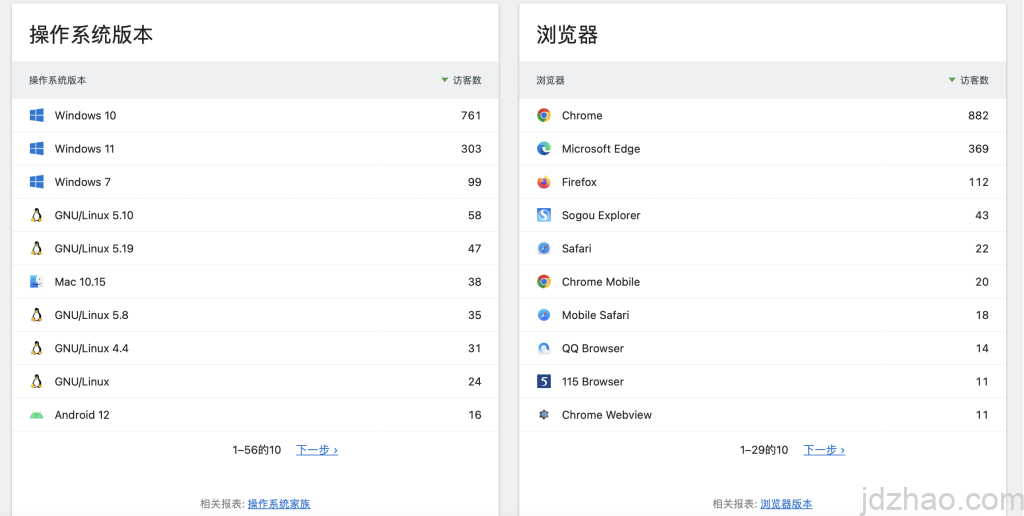
Task: Go to next page of browsers
Action: coord(824,450)
